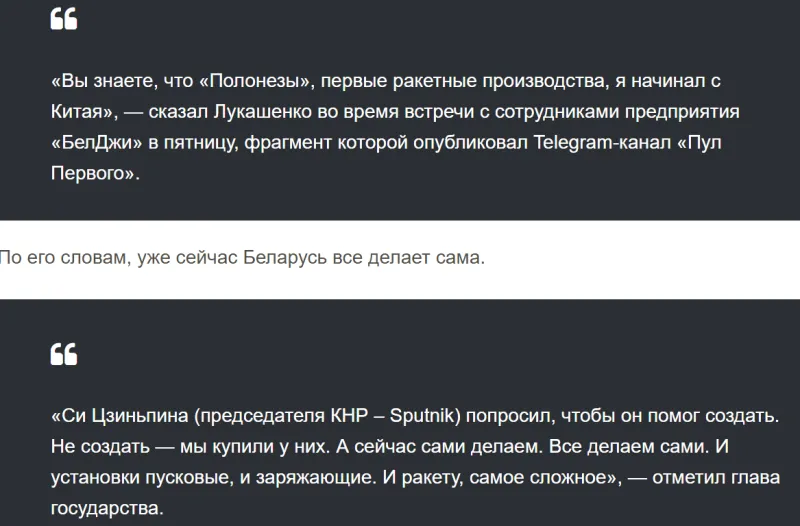Click the word Sputnik in the parenthetical note
The image size is (800, 526).
(x=422, y=416)
